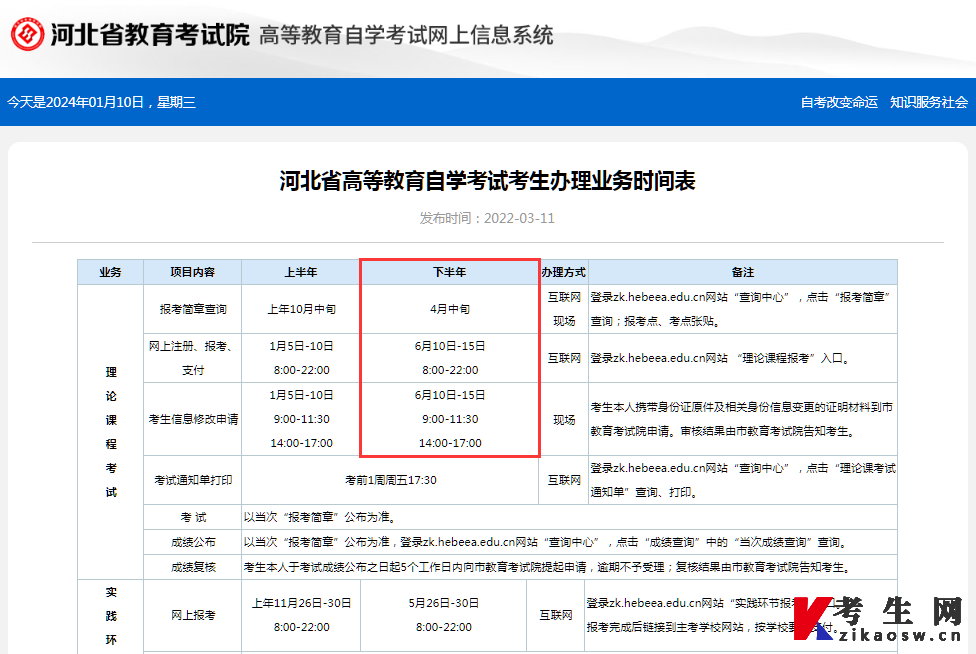
Task: Click the 发布时间：2022-03-11 text
Action: 487,218
